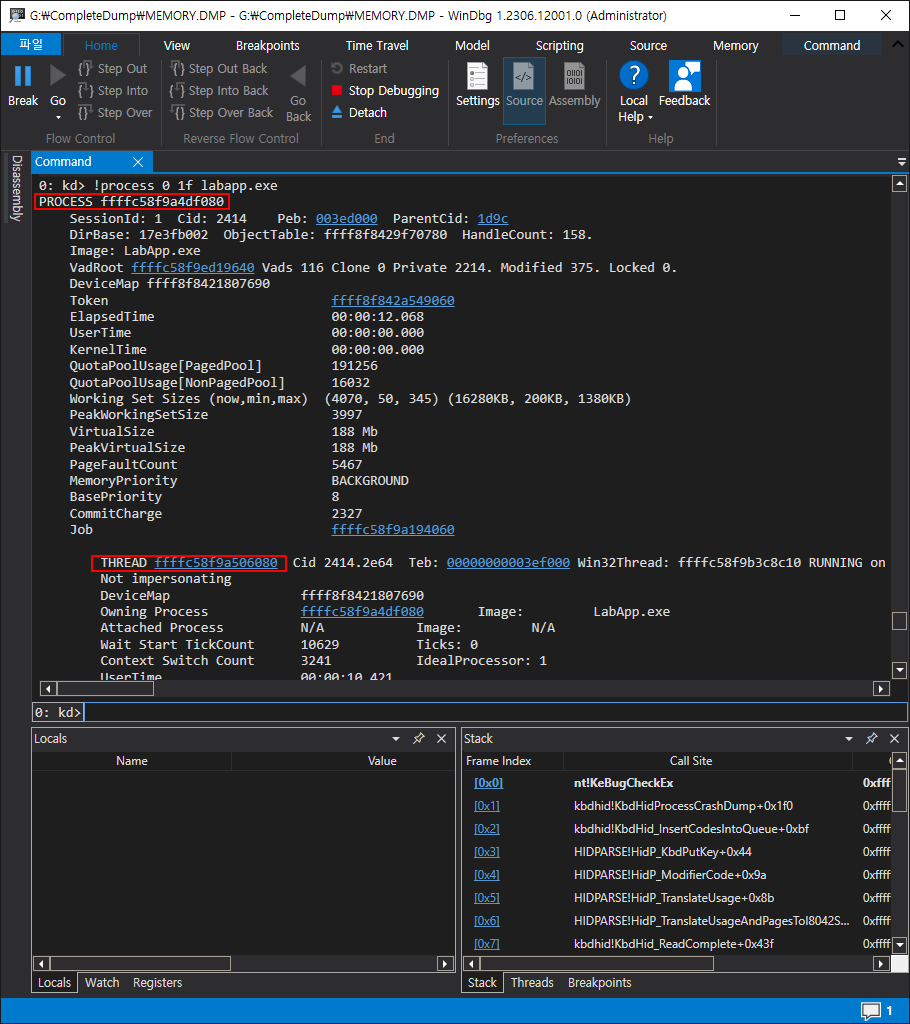Image resolution: width=910 pixels, height=1024 pixels.
Task: Open the Disassembly side panel
Action: (16, 188)
